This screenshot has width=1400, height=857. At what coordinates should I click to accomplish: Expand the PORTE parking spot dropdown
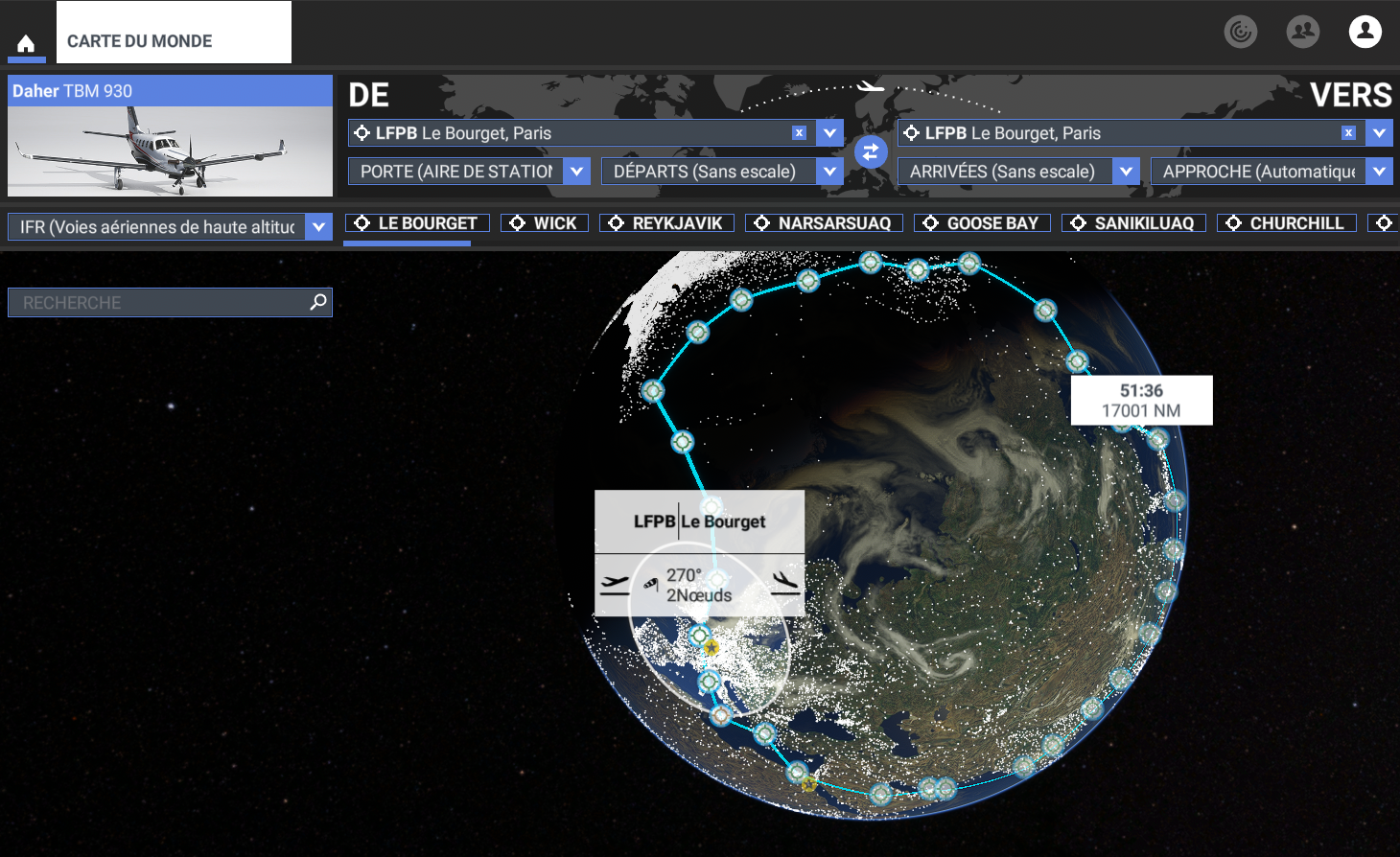[x=576, y=172]
